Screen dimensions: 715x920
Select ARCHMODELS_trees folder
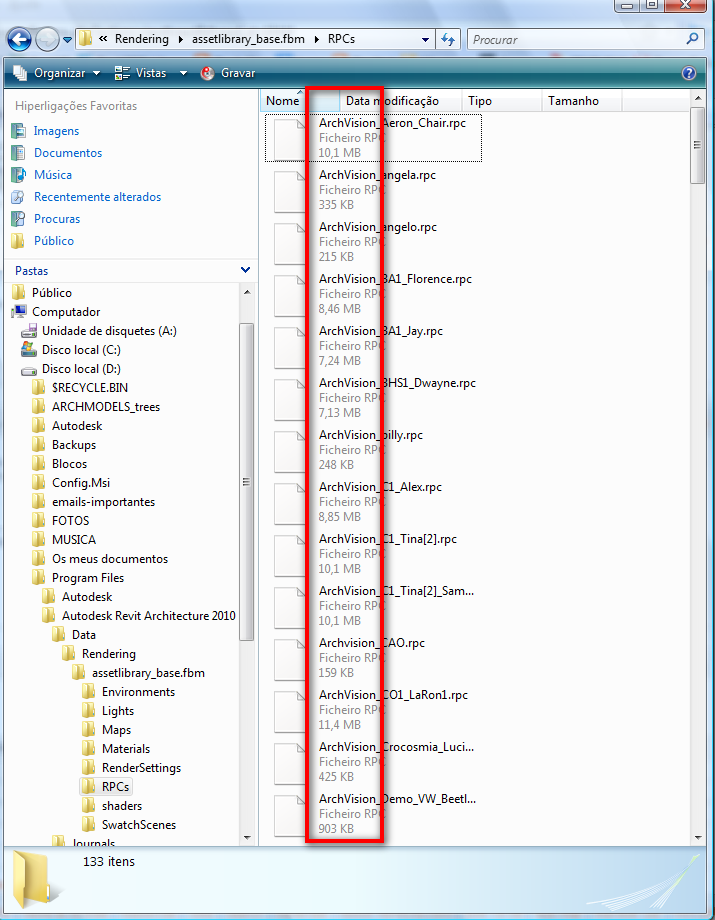tap(106, 407)
